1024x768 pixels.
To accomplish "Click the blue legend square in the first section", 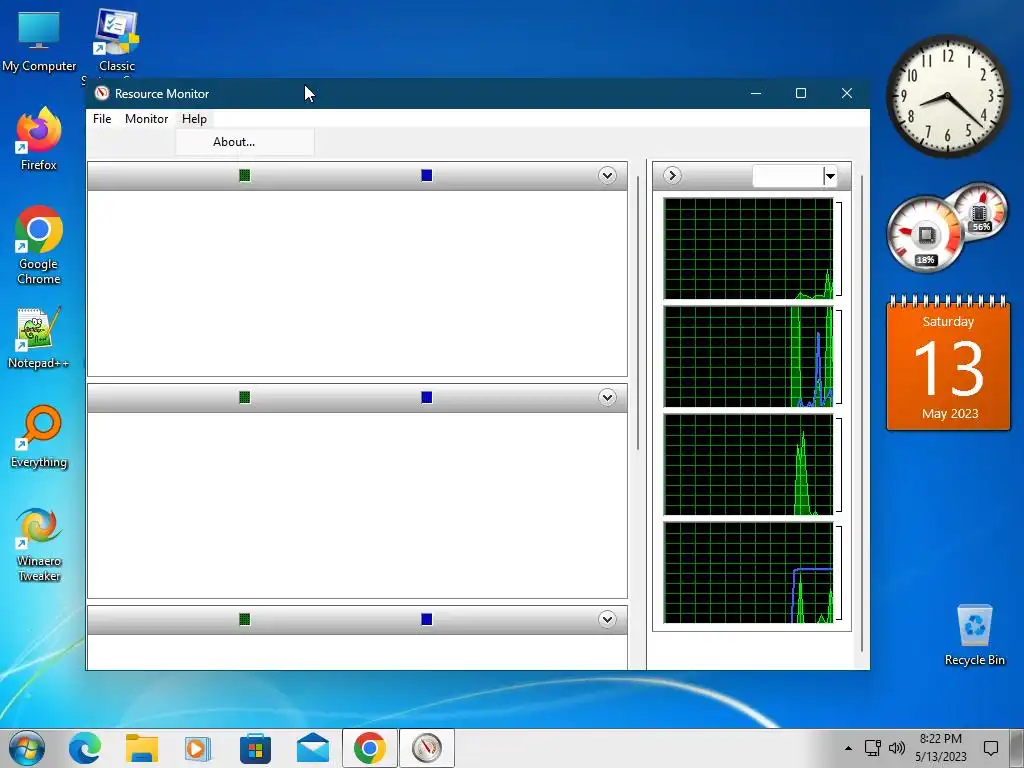I will tap(426, 176).
